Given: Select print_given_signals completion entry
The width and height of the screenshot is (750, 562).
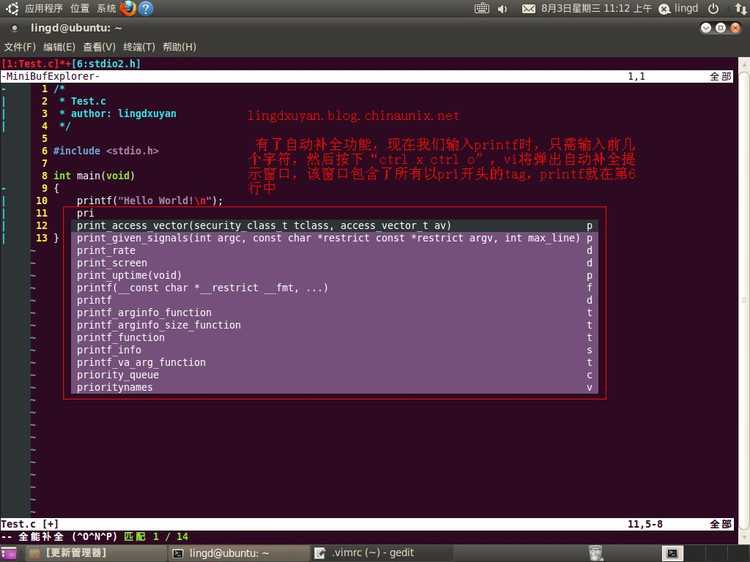Looking at the screenshot, I should [x=334, y=238].
